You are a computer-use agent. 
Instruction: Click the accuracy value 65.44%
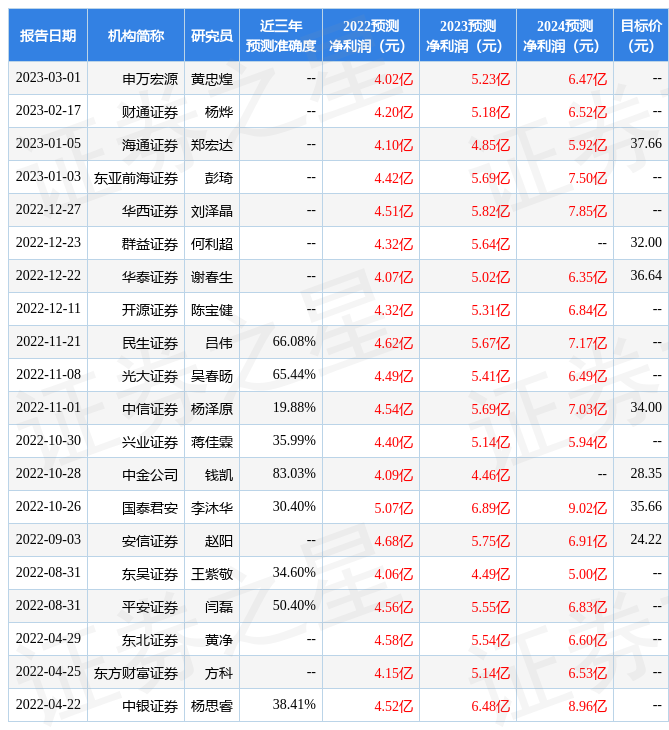(x=294, y=375)
